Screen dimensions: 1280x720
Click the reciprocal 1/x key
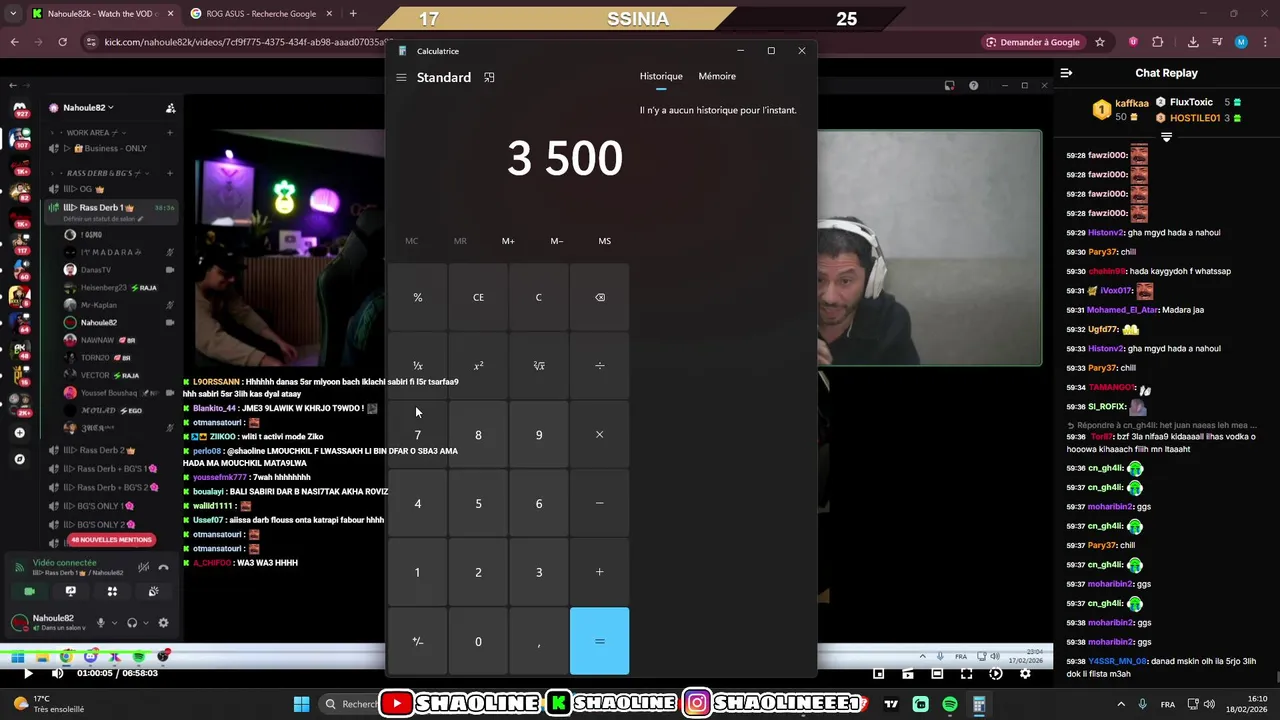[418, 366]
